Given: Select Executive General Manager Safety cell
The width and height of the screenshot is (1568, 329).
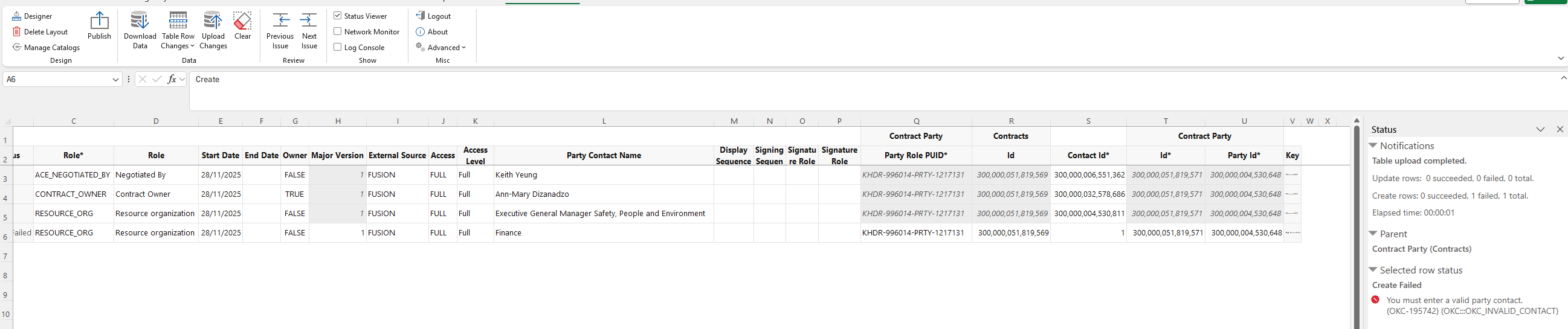Looking at the screenshot, I should (604, 214).
